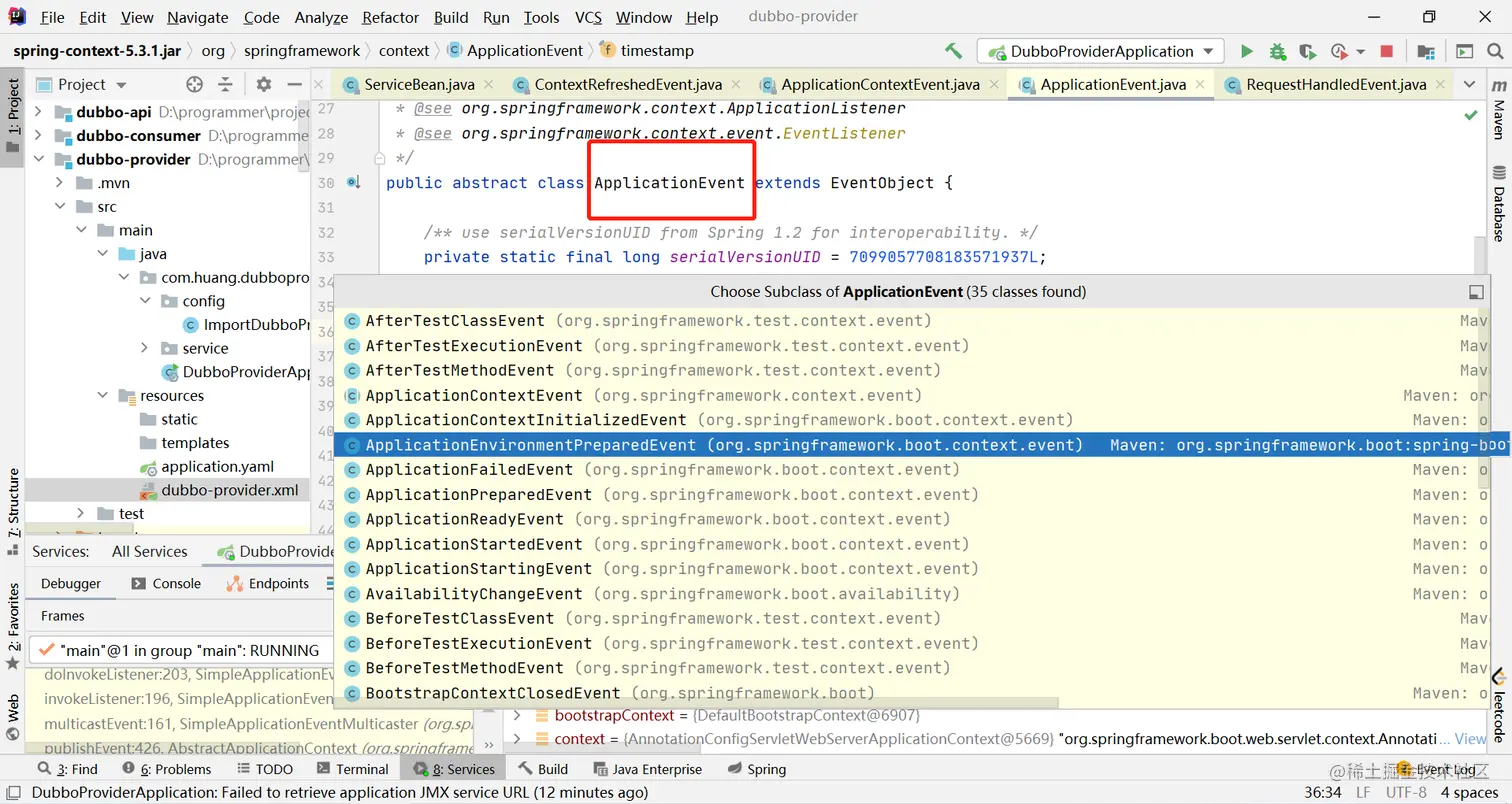This screenshot has width=1512, height=804.
Task: Open the VCS menu
Action: point(588,17)
